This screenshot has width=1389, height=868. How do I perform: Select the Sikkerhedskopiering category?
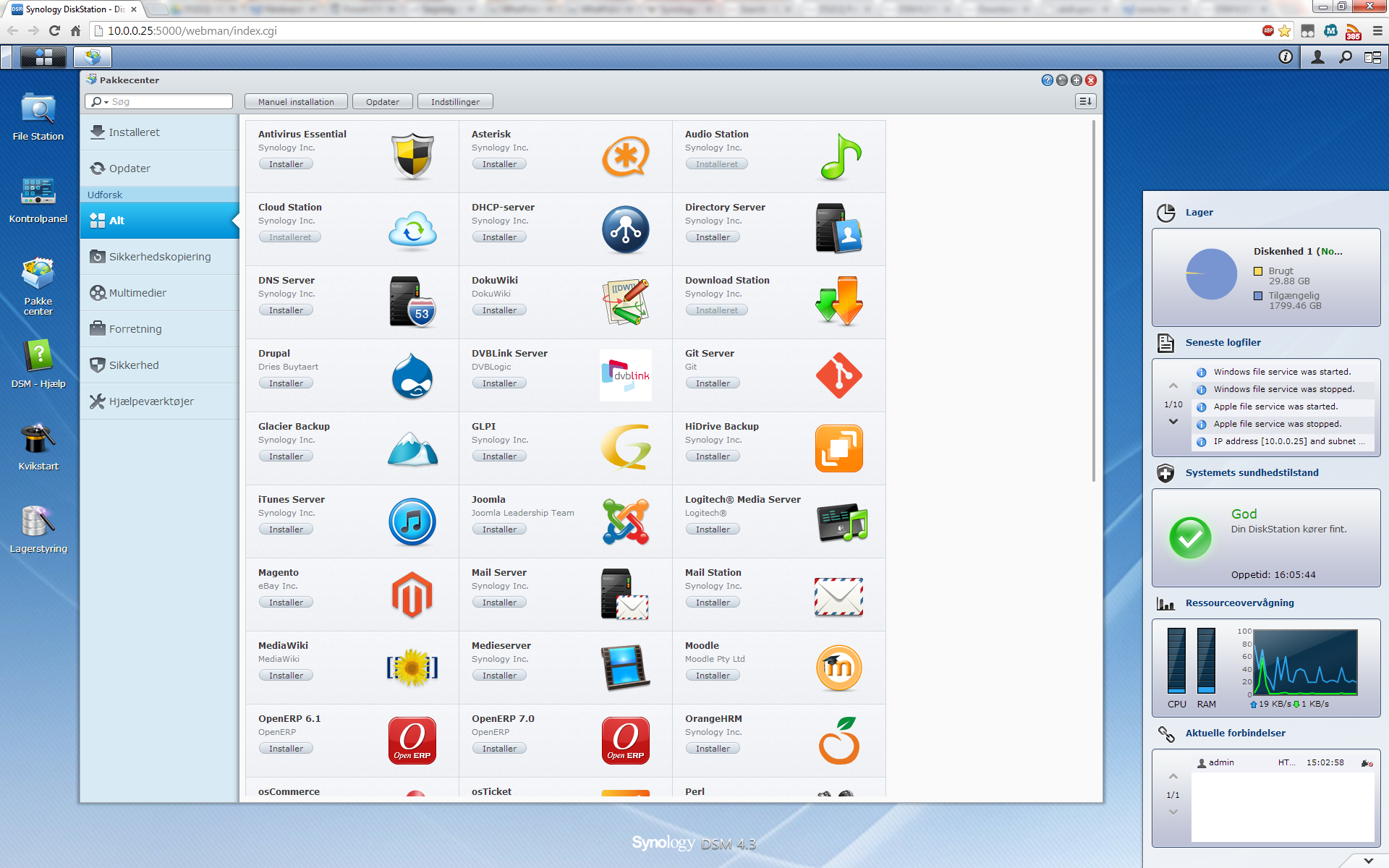click(160, 257)
